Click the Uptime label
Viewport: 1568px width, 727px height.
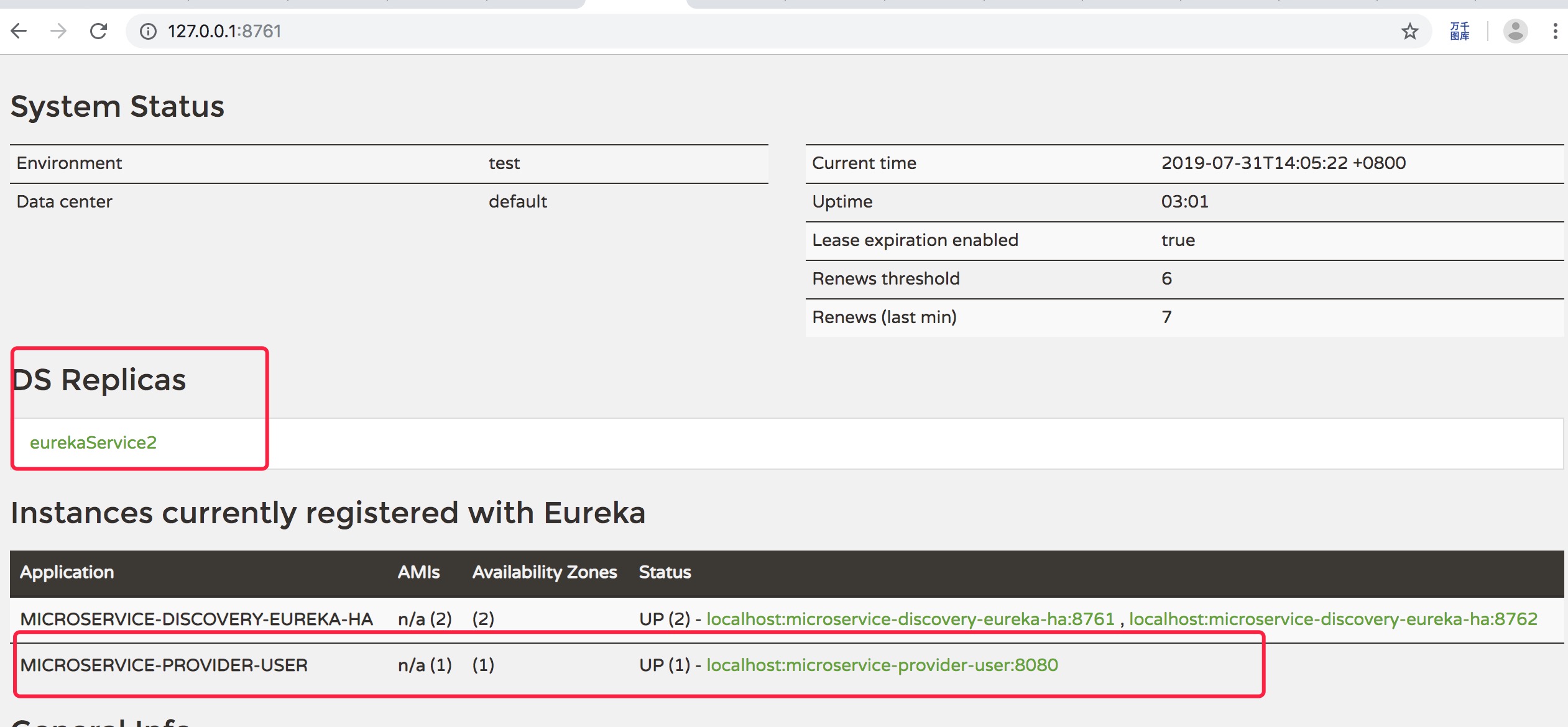(842, 201)
